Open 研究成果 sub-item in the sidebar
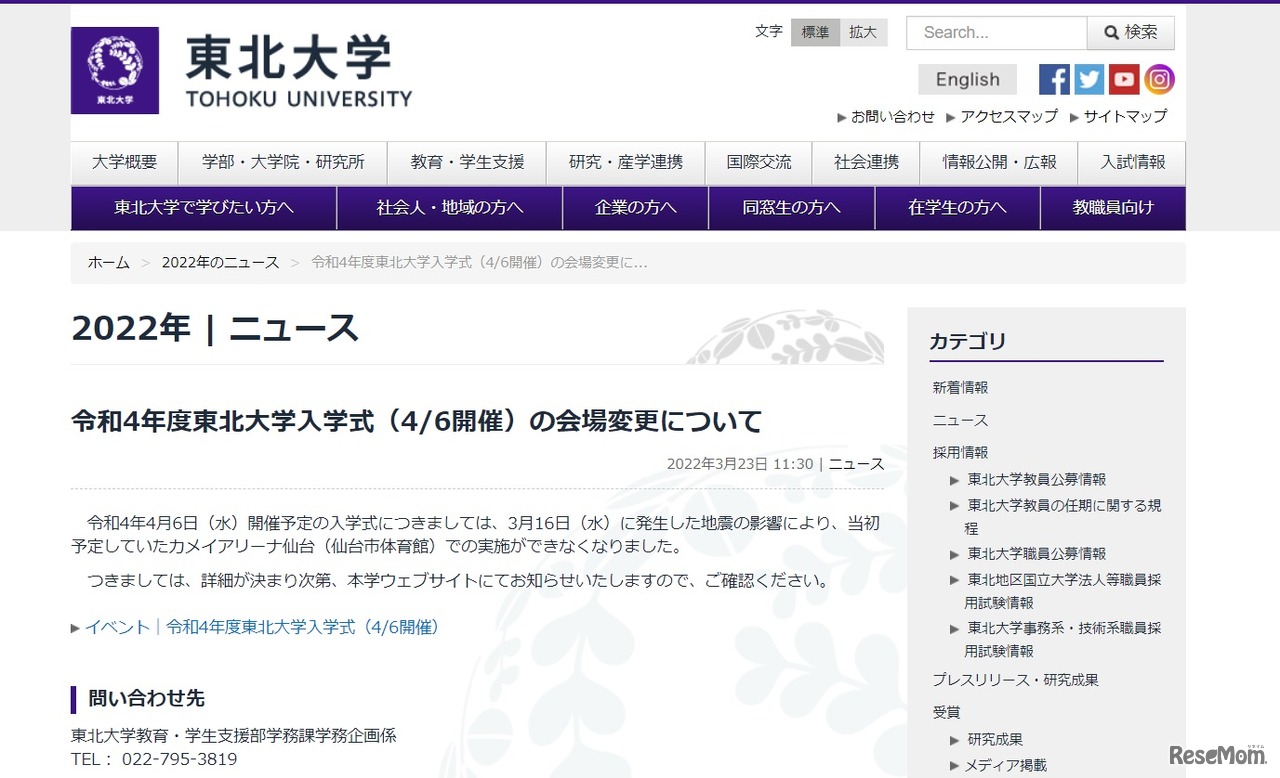The image size is (1280, 778). (995, 740)
